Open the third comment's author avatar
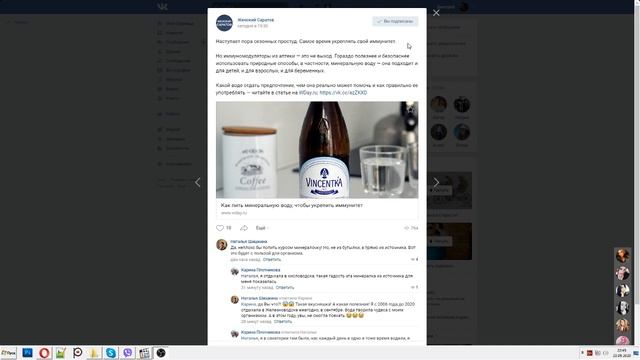 click(x=235, y=300)
